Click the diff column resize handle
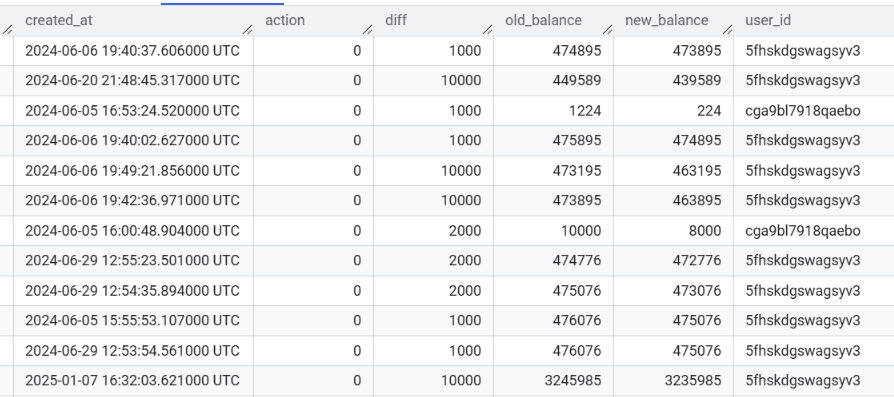This screenshot has width=894, height=397. pos(487,29)
